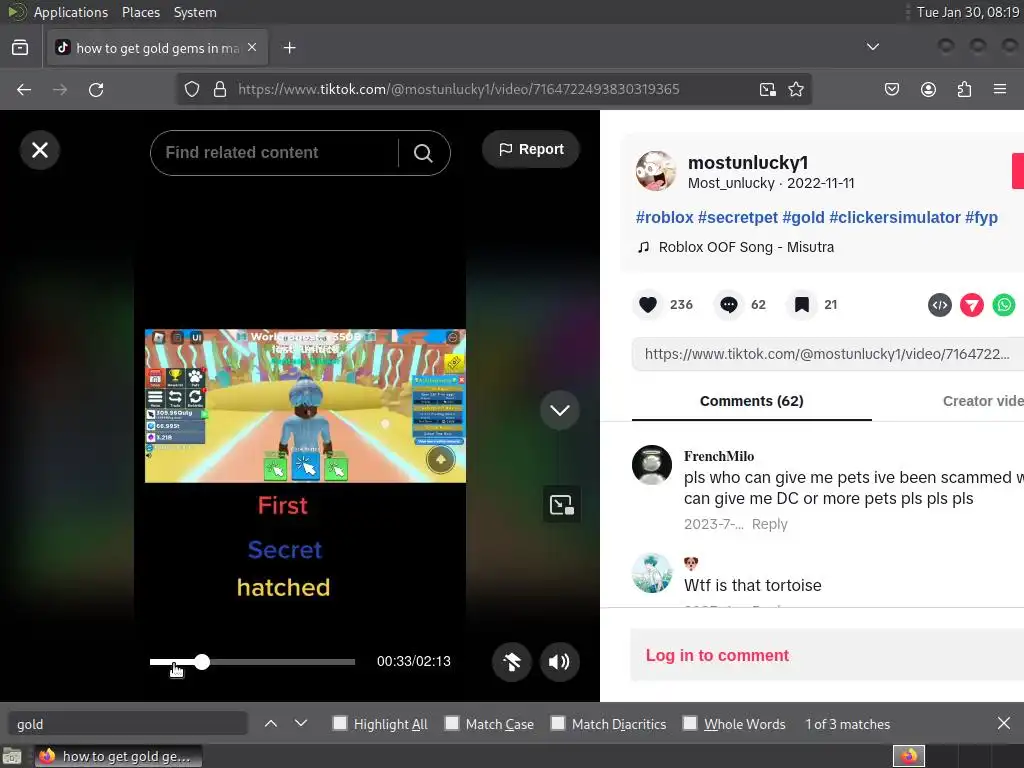The width and height of the screenshot is (1024, 768).
Task: Enable Match Diacritics checkbox
Action: coord(558,723)
